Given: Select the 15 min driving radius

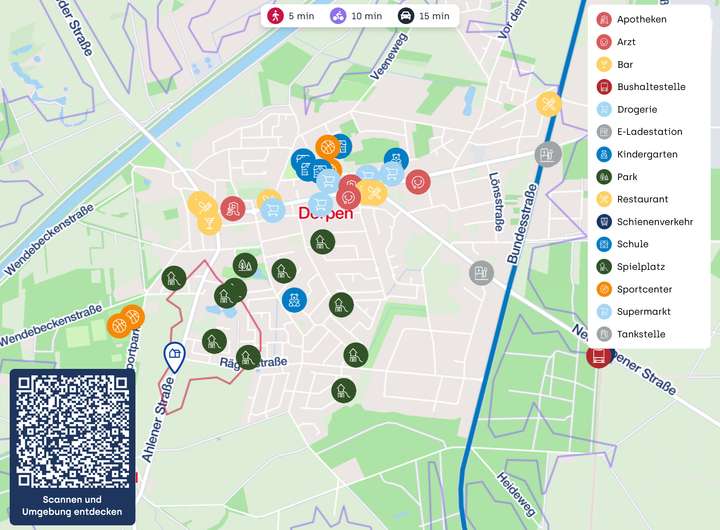Looking at the screenshot, I should pyautogui.click(x=424, y=16).
